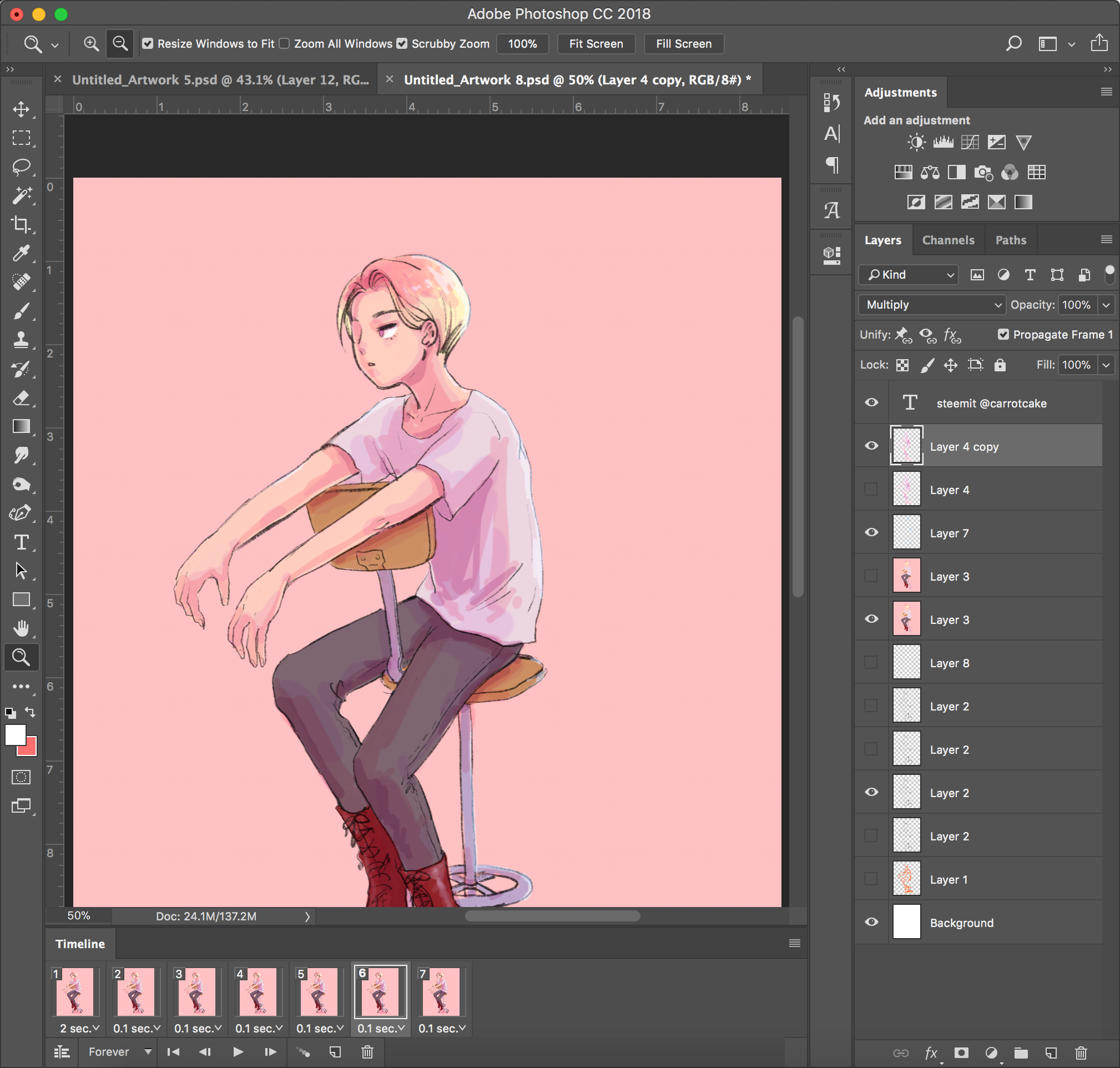Image resolution: width=1120 pixels, height=1068 pixels.
Task: Switch to Untitled_Artwork 5.psd document tab
Action: pos(220,80)
